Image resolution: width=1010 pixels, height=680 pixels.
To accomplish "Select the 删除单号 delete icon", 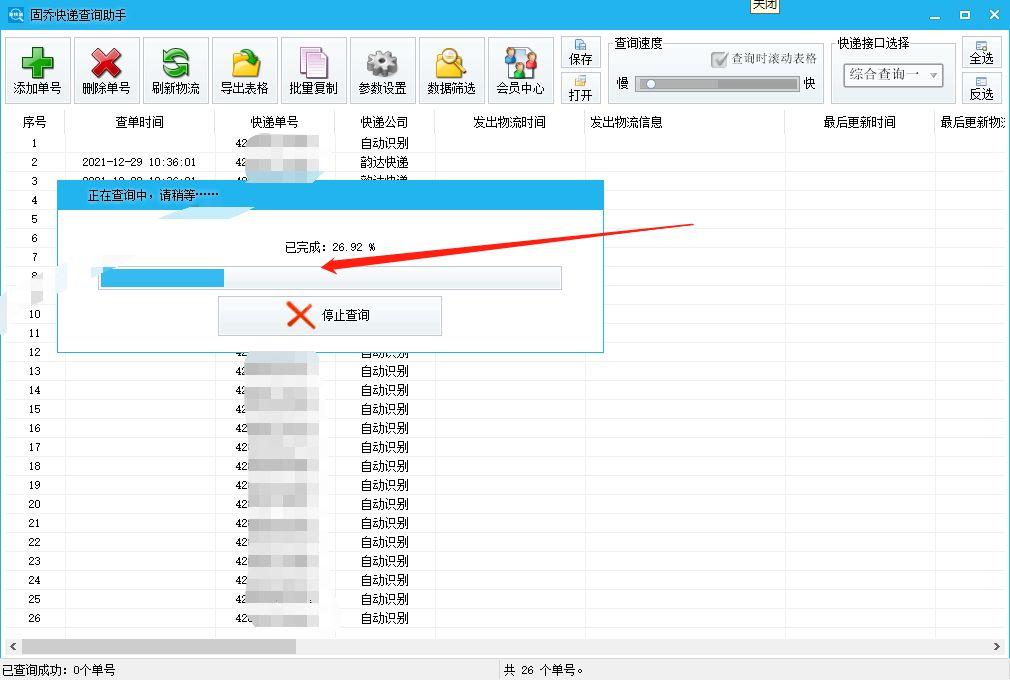I will (x=105, y=69).
